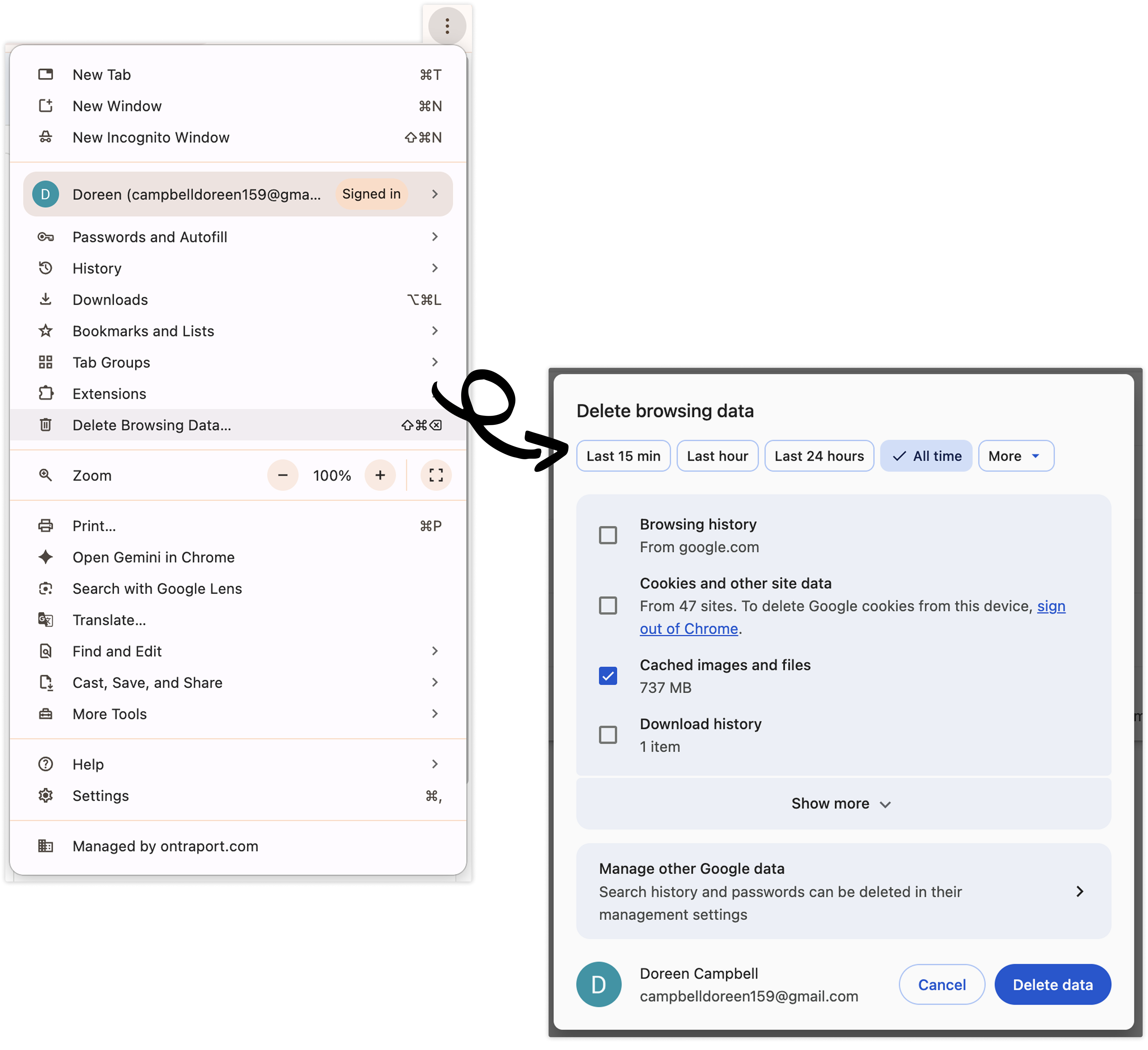
Task: Click the Passwords and Autofill key icon
Action: click(x=45, y=237)
